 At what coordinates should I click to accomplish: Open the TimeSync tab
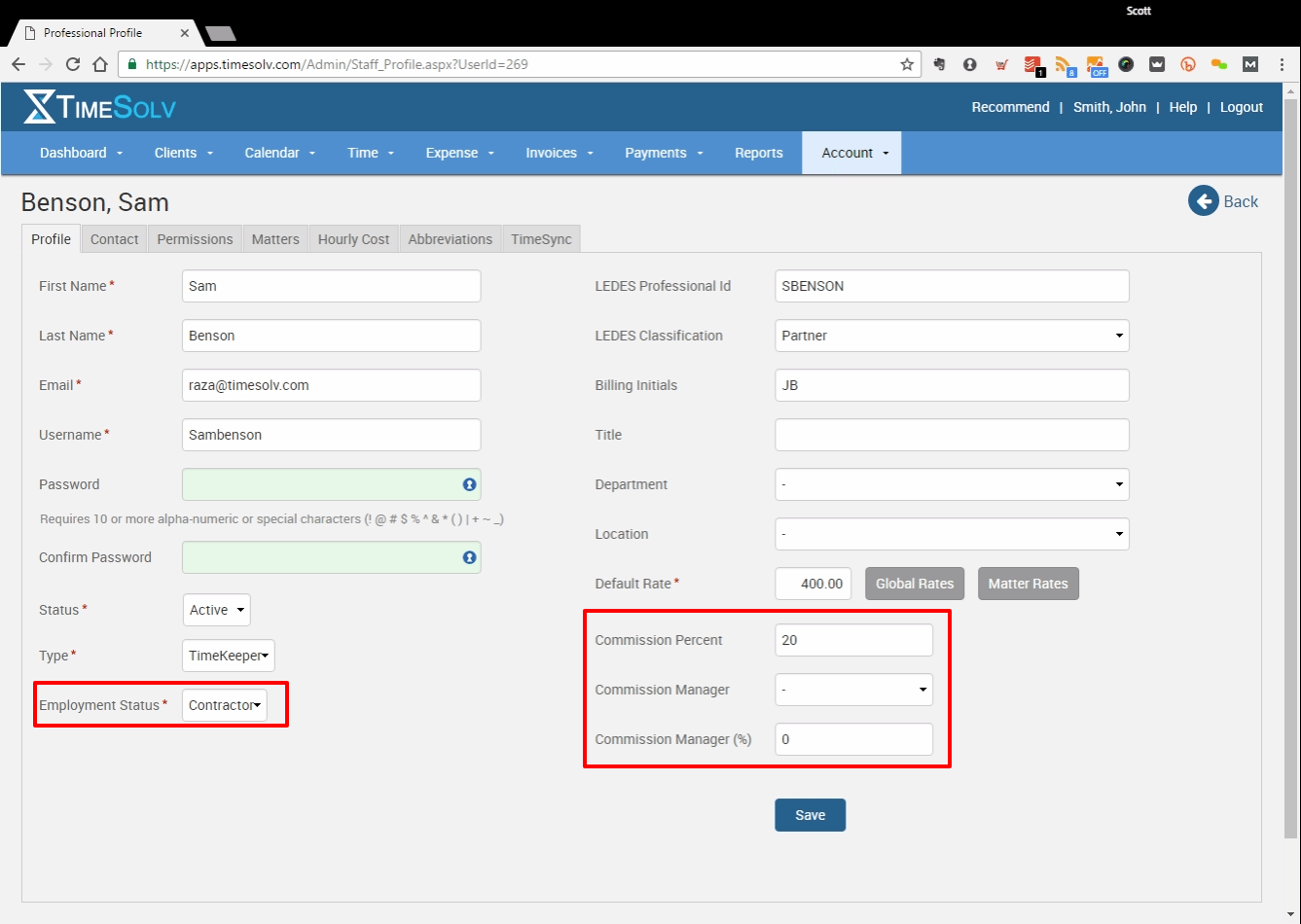pyautogui.click(x=541, y=239)
